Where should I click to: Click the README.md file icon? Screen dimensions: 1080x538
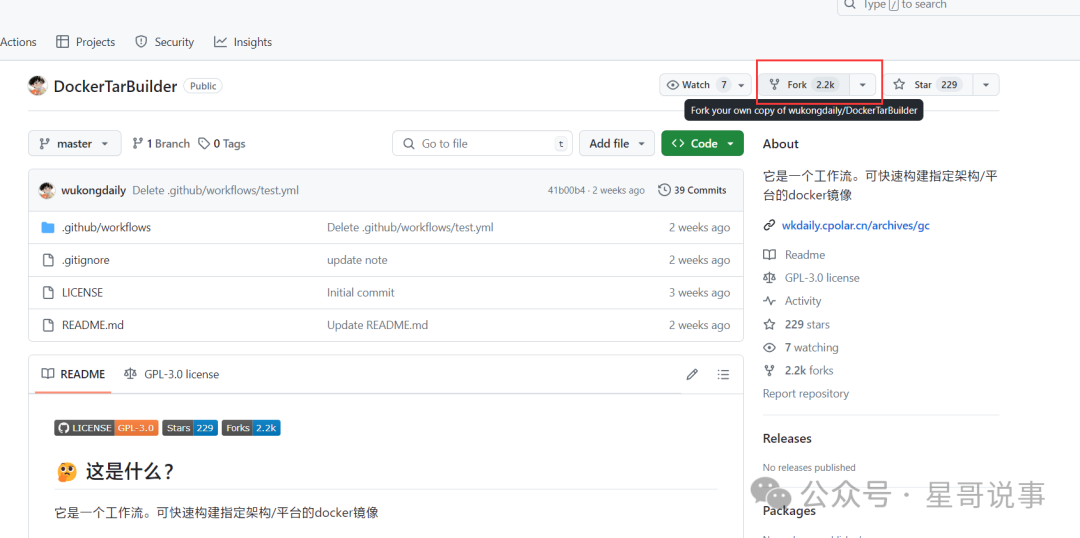click(x=48, y=324)
